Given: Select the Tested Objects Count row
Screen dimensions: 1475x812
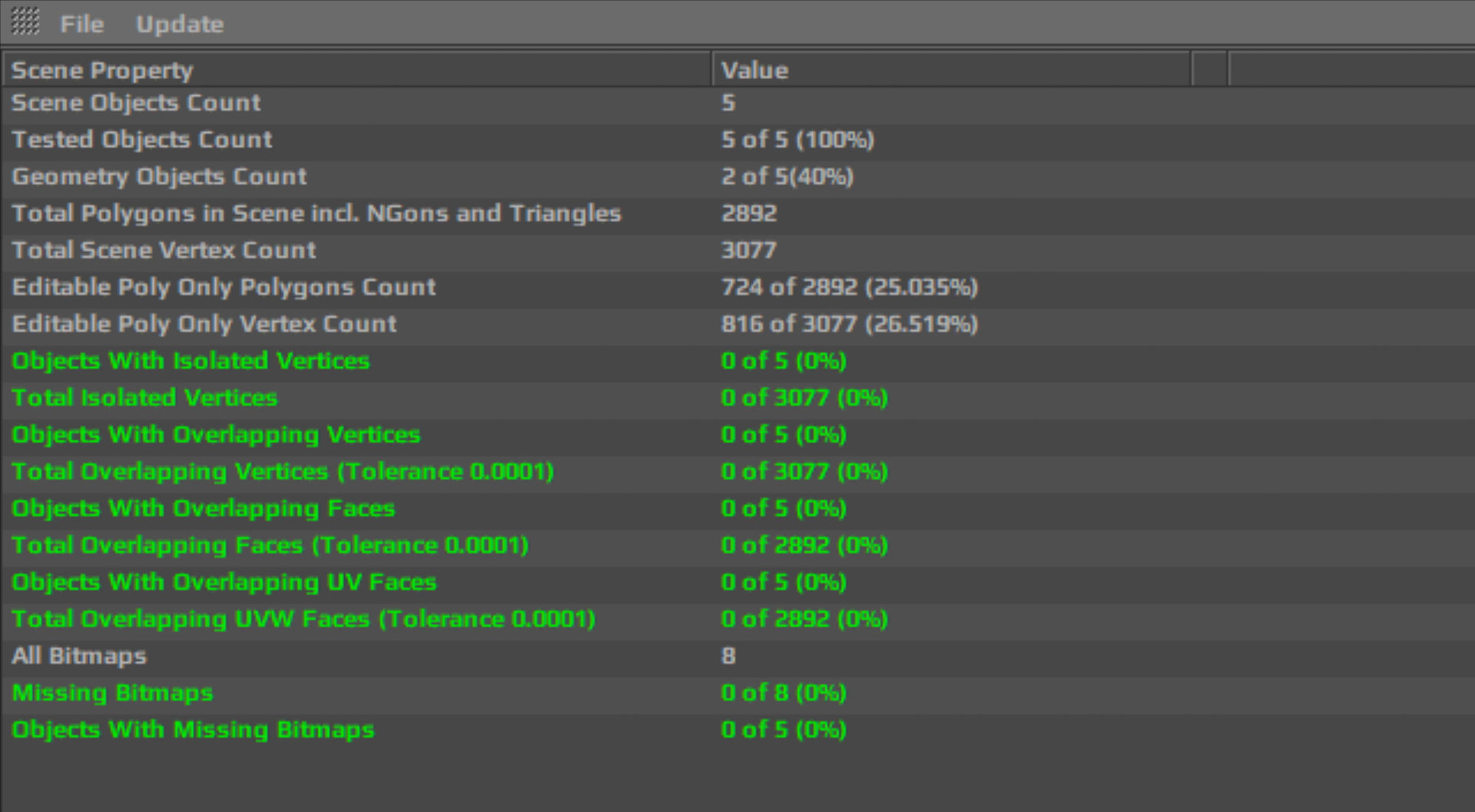Looking at the screenshot, I should (737, 140).
